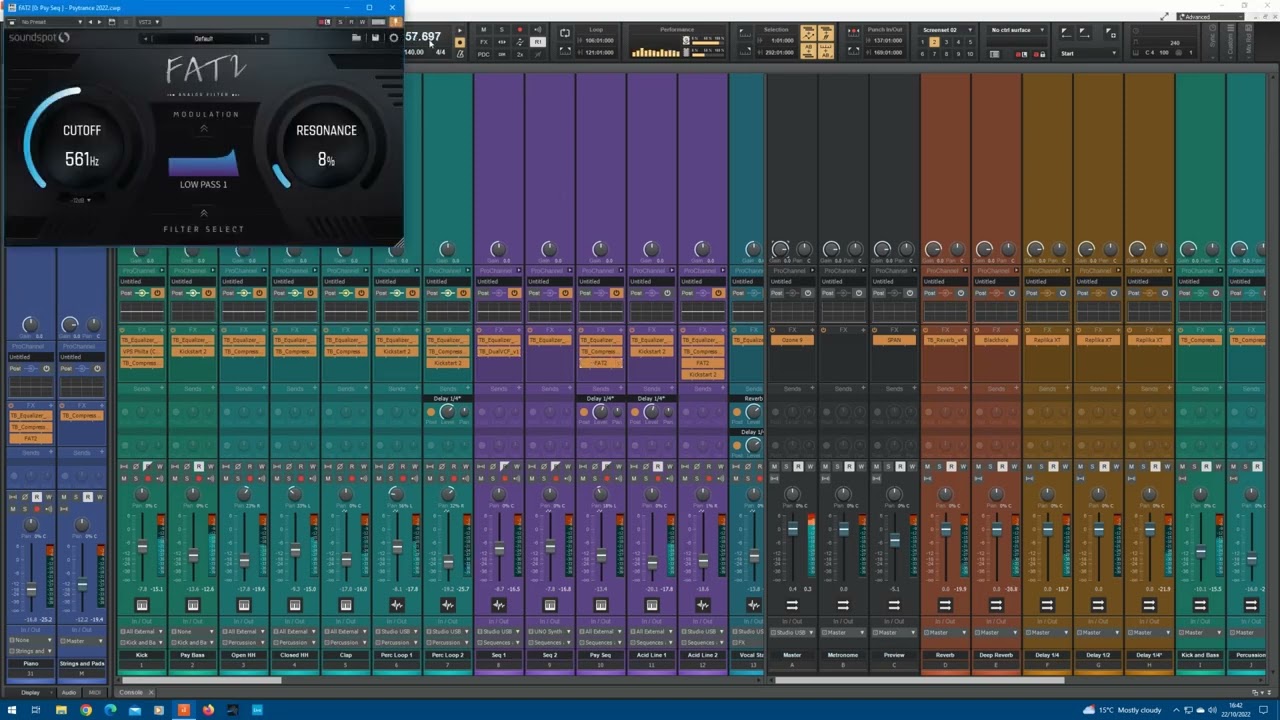Mute the Kick track
Screen dimensions: 1280x720
pyautogui.click(x=124, y=478)
